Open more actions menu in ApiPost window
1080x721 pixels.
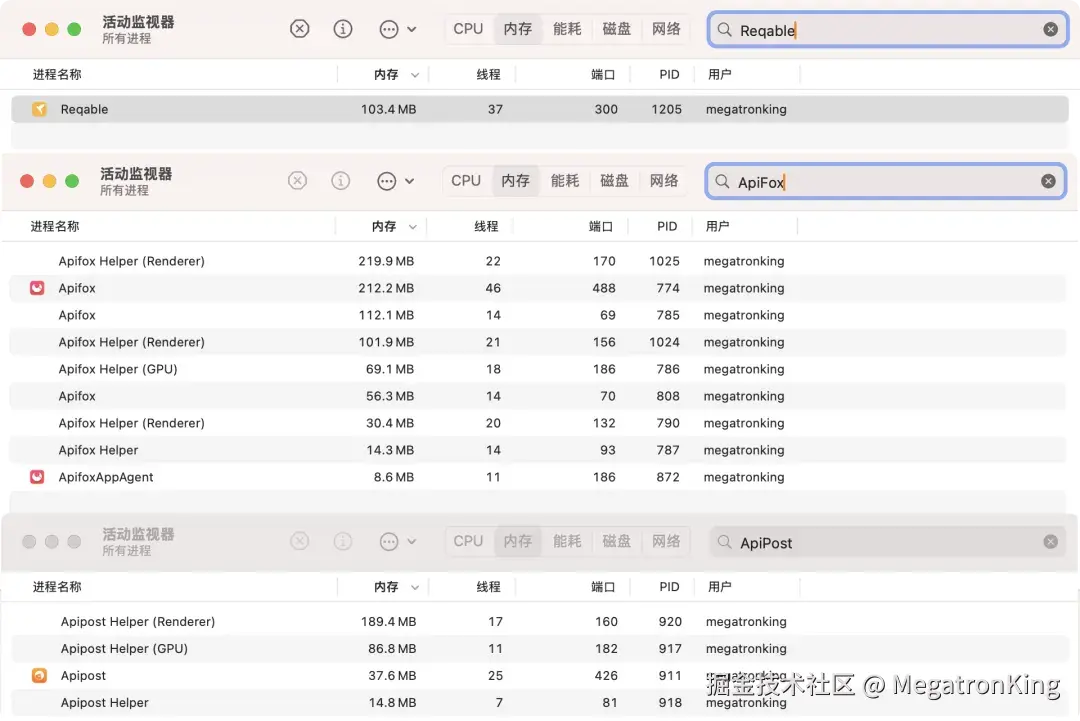(389, 541)
